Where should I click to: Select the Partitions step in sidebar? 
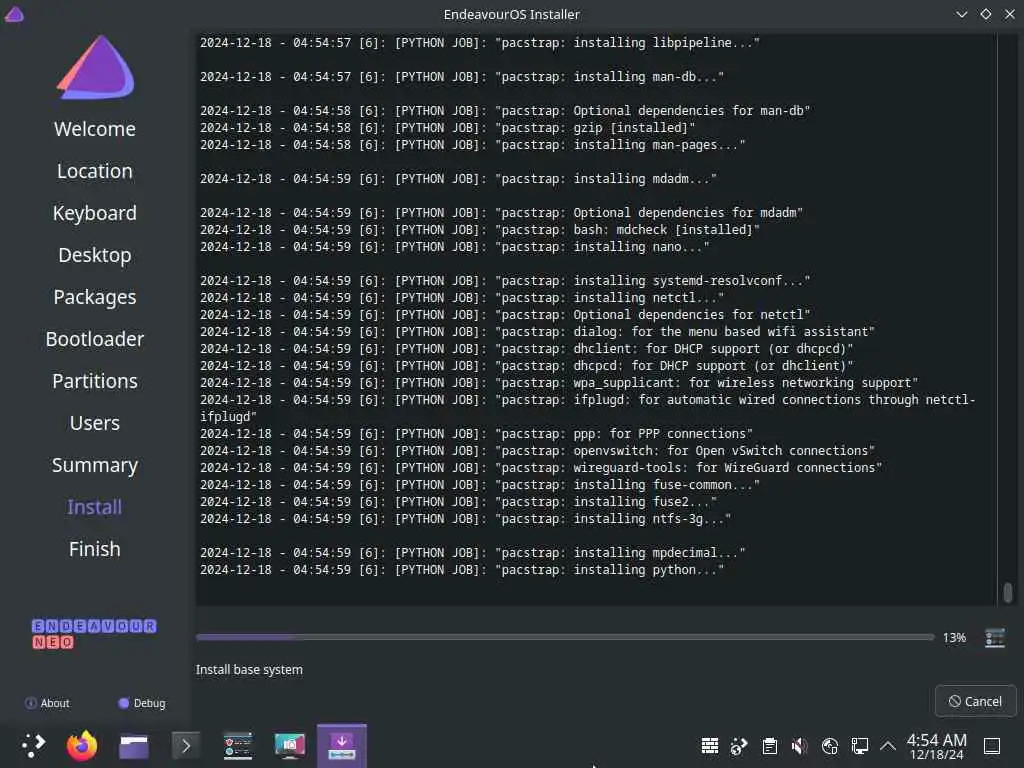point(95,381)
